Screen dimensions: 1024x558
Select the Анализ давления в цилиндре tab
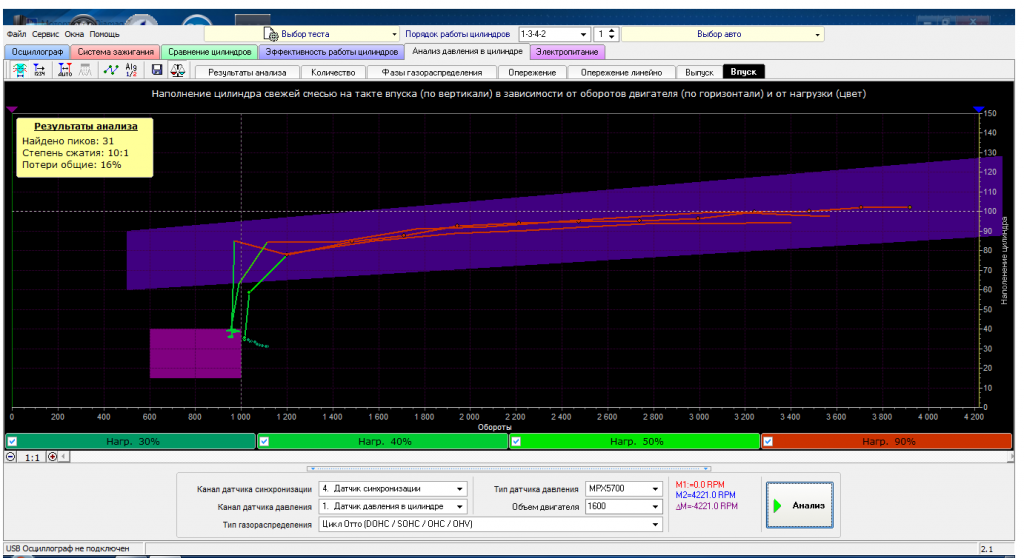467,51
